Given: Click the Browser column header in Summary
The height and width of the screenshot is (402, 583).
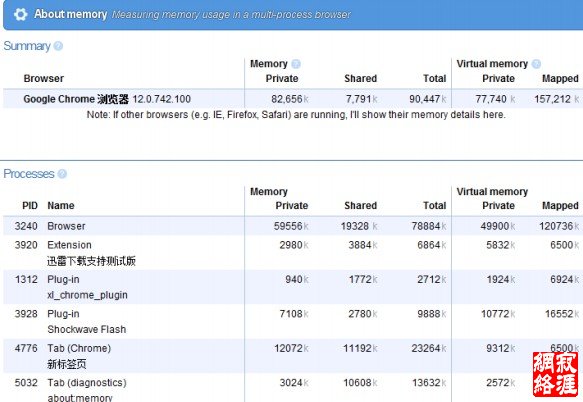Looking at the screenshot, I should [x=44, y=79].
